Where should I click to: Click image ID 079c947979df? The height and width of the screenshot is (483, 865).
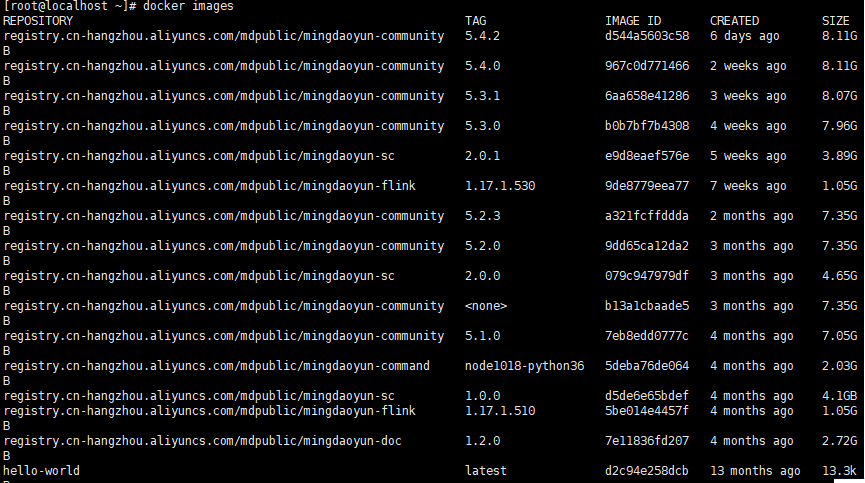click(647, 276)
